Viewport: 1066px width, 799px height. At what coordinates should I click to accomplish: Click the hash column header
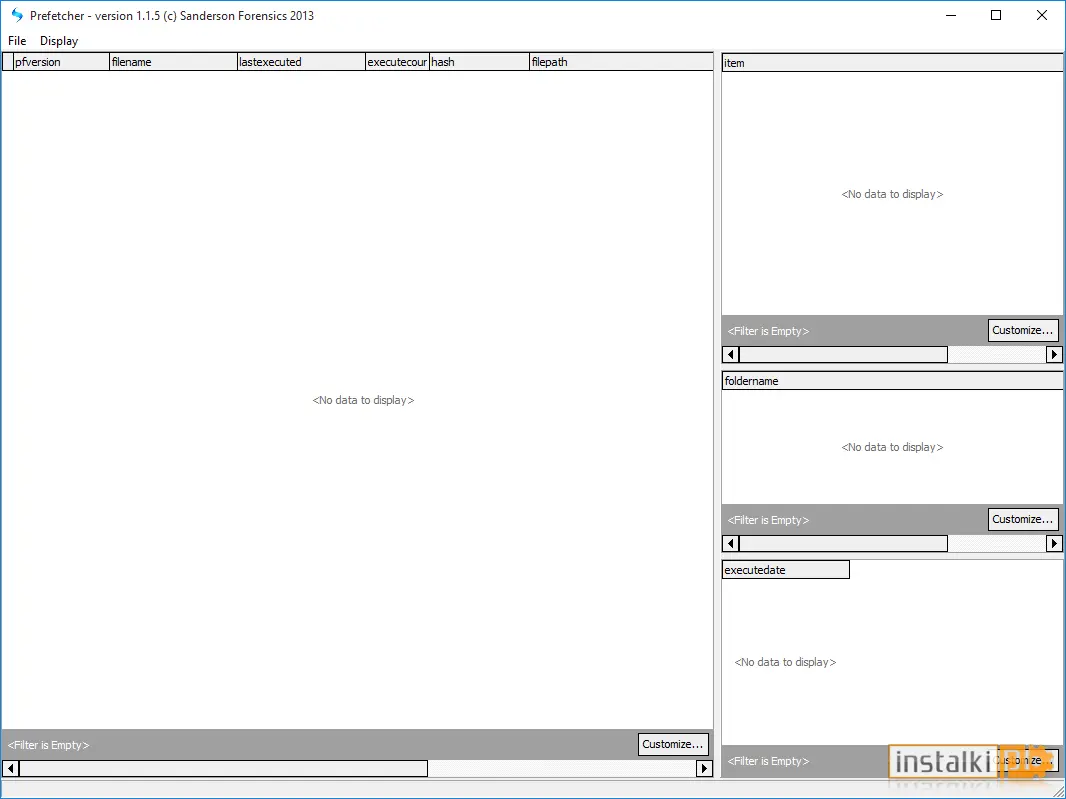click(x=479, y=62)
